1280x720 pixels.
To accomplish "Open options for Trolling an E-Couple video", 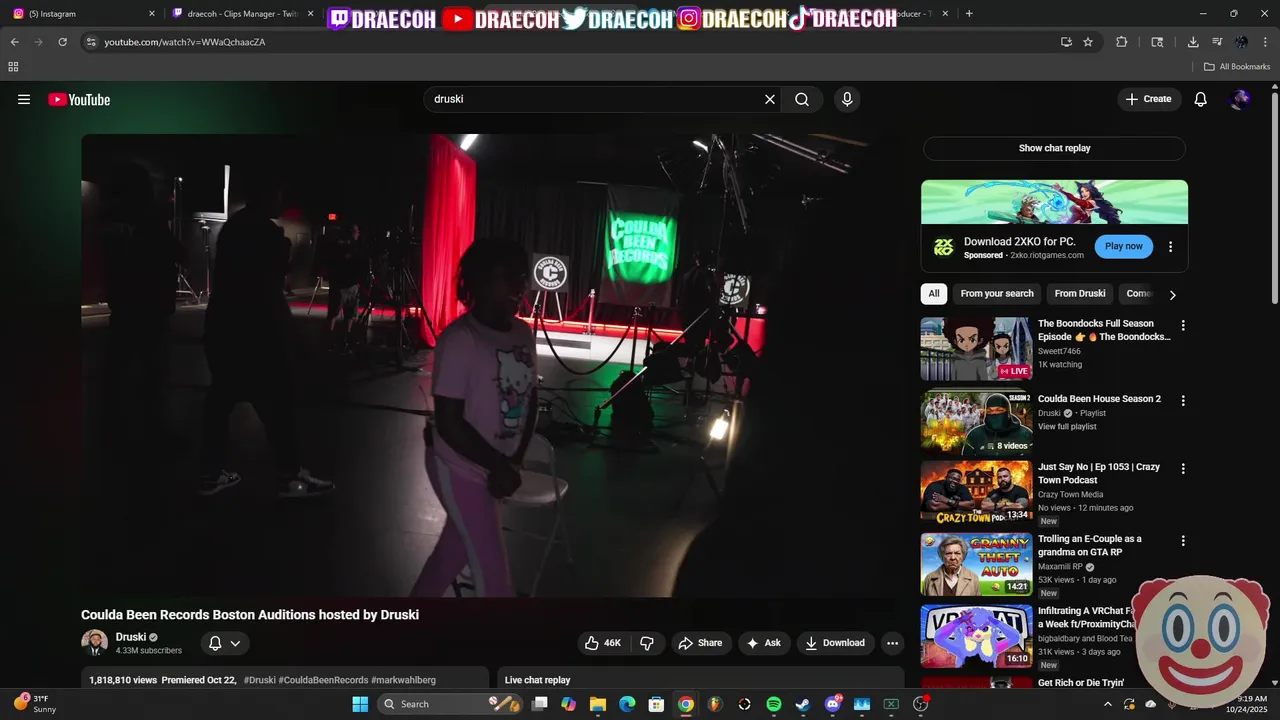I will (1183, 540).
